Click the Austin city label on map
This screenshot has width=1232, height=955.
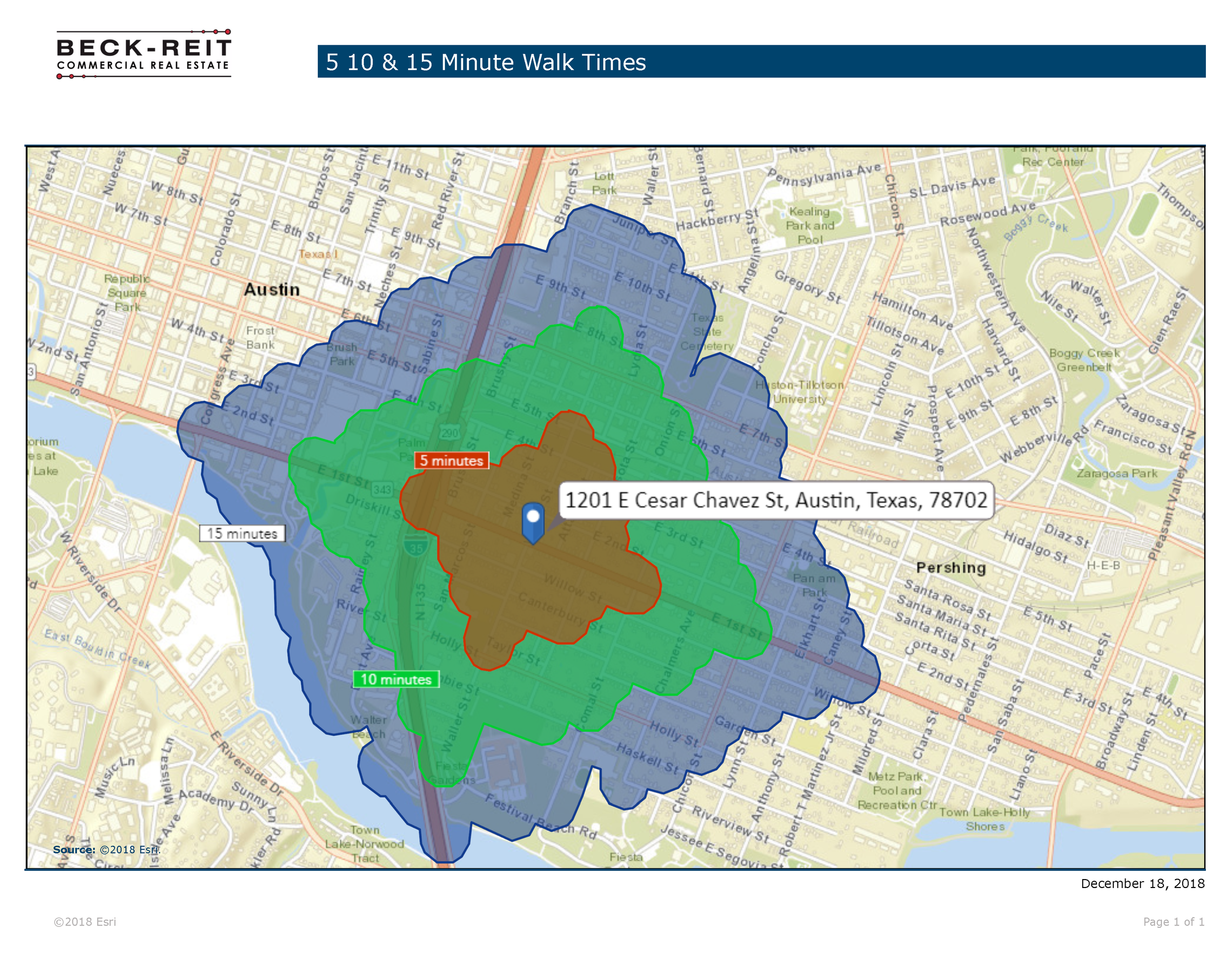272,289
